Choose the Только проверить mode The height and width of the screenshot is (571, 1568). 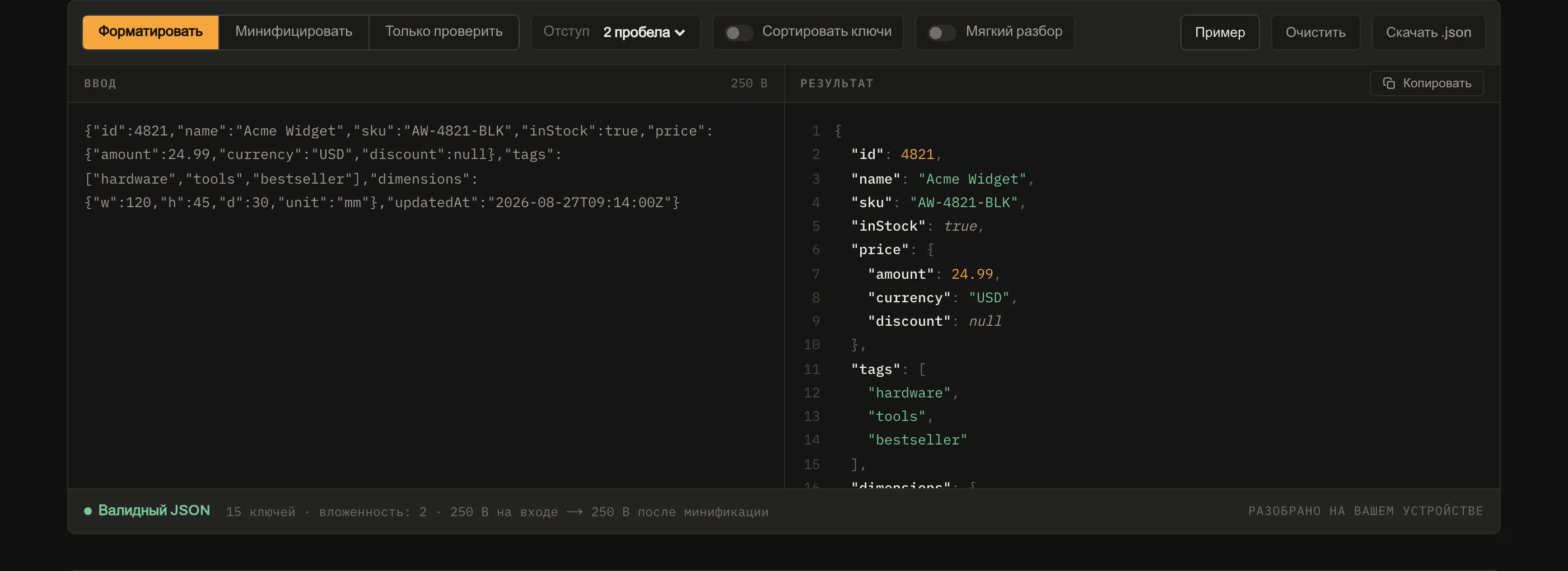click(444, 32)
